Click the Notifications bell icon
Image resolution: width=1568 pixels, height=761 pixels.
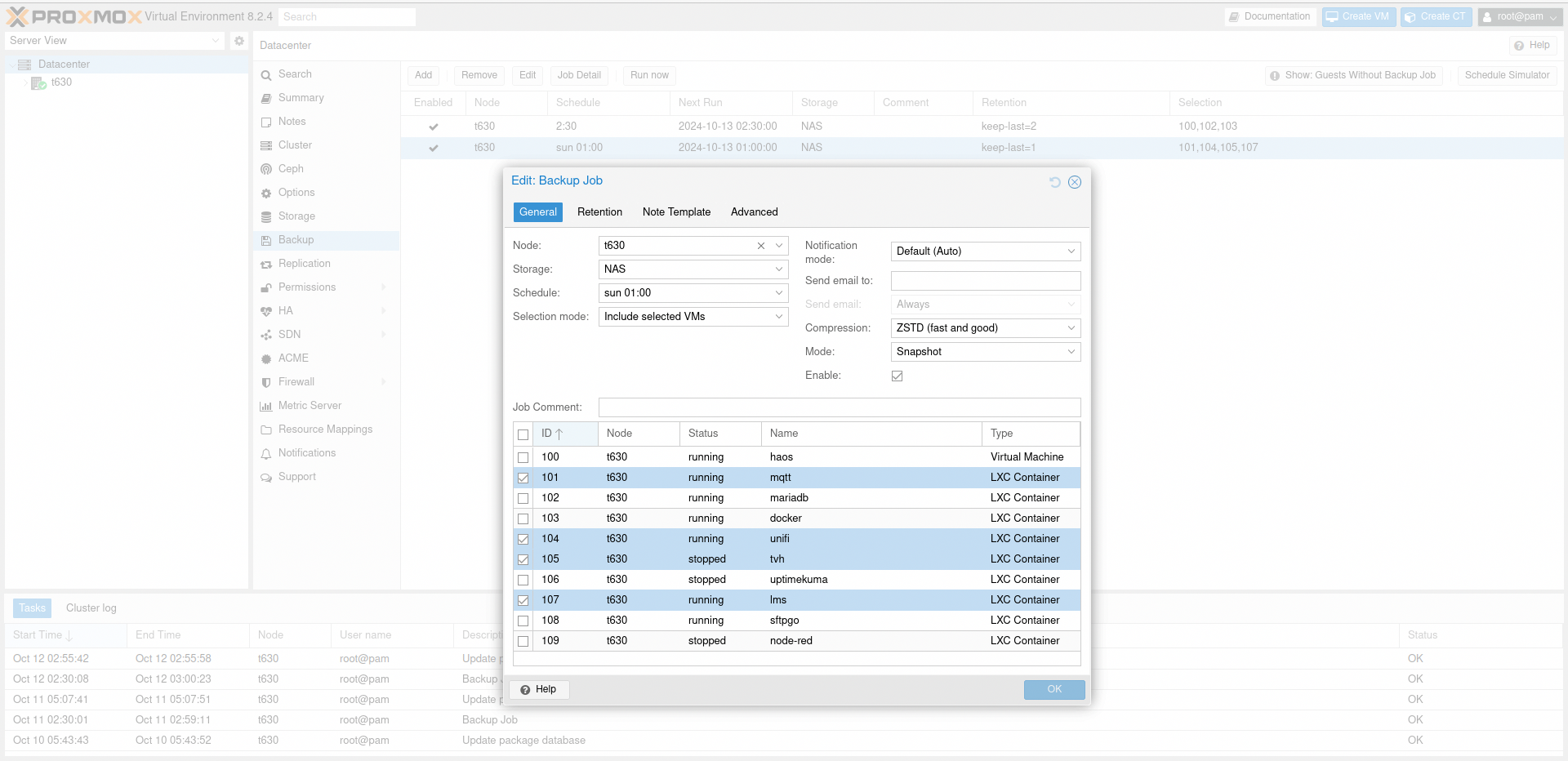point(266,453)
